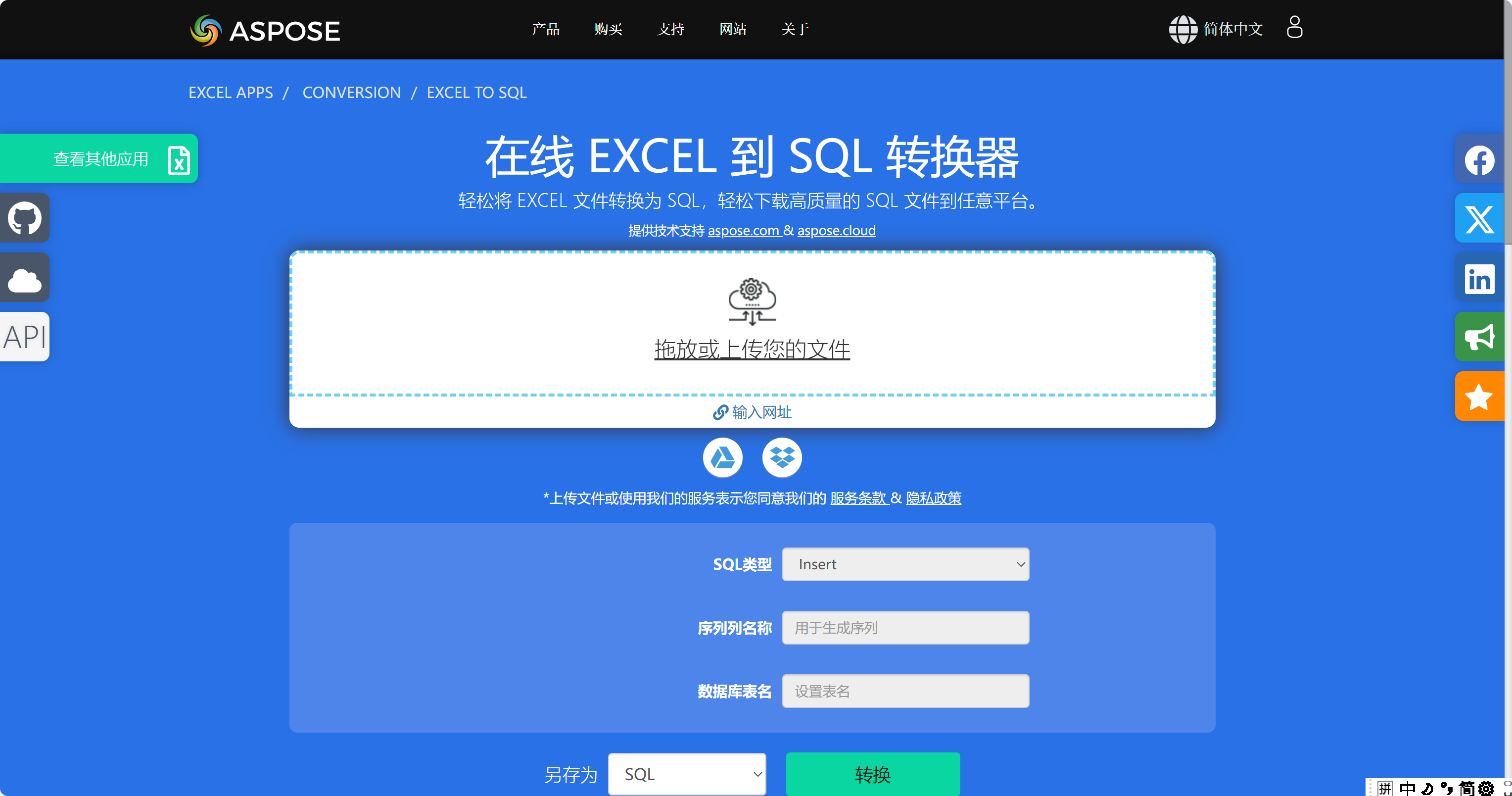The width and height of the screenshot is (1512, 796).
Task: Choose file from Google Drive icon
Action: (722, 457)
